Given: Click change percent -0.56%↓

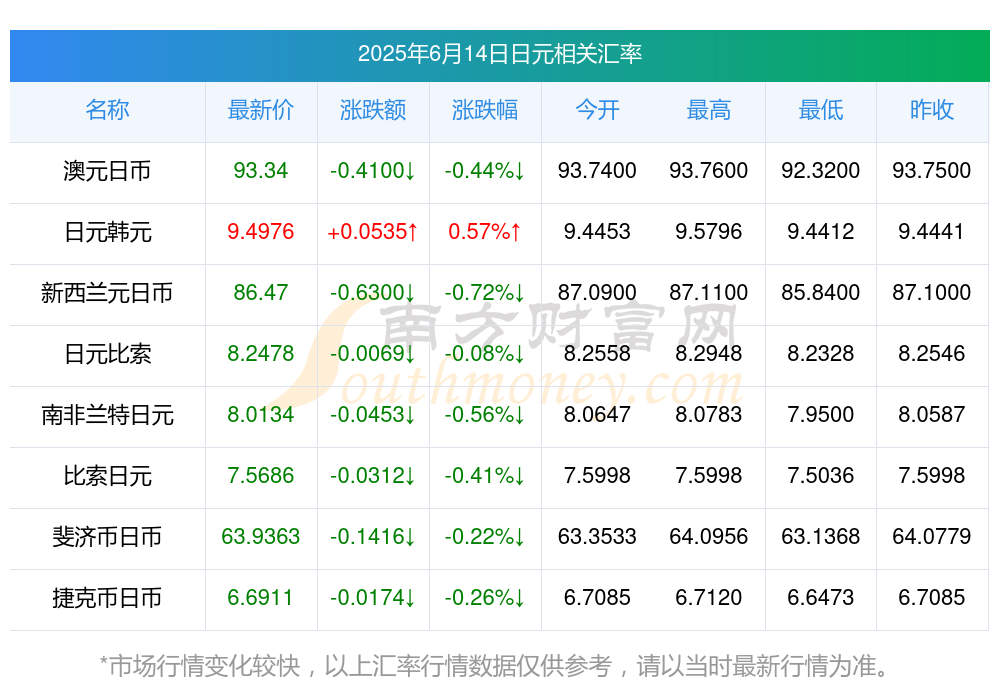Looking at the screenshot, I should tap(485, 414).
